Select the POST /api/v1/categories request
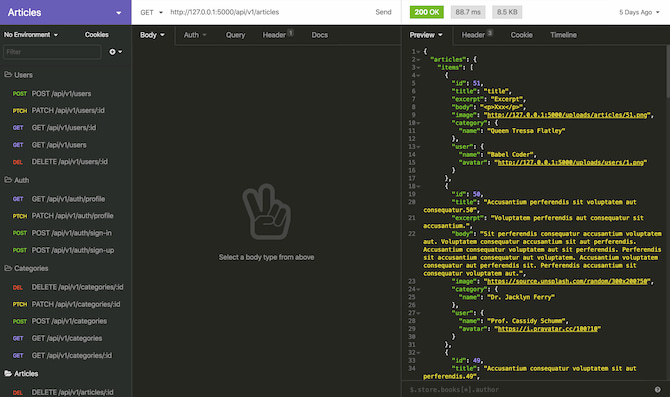This screenshot has width=670, height=397. tap(66, 321)
